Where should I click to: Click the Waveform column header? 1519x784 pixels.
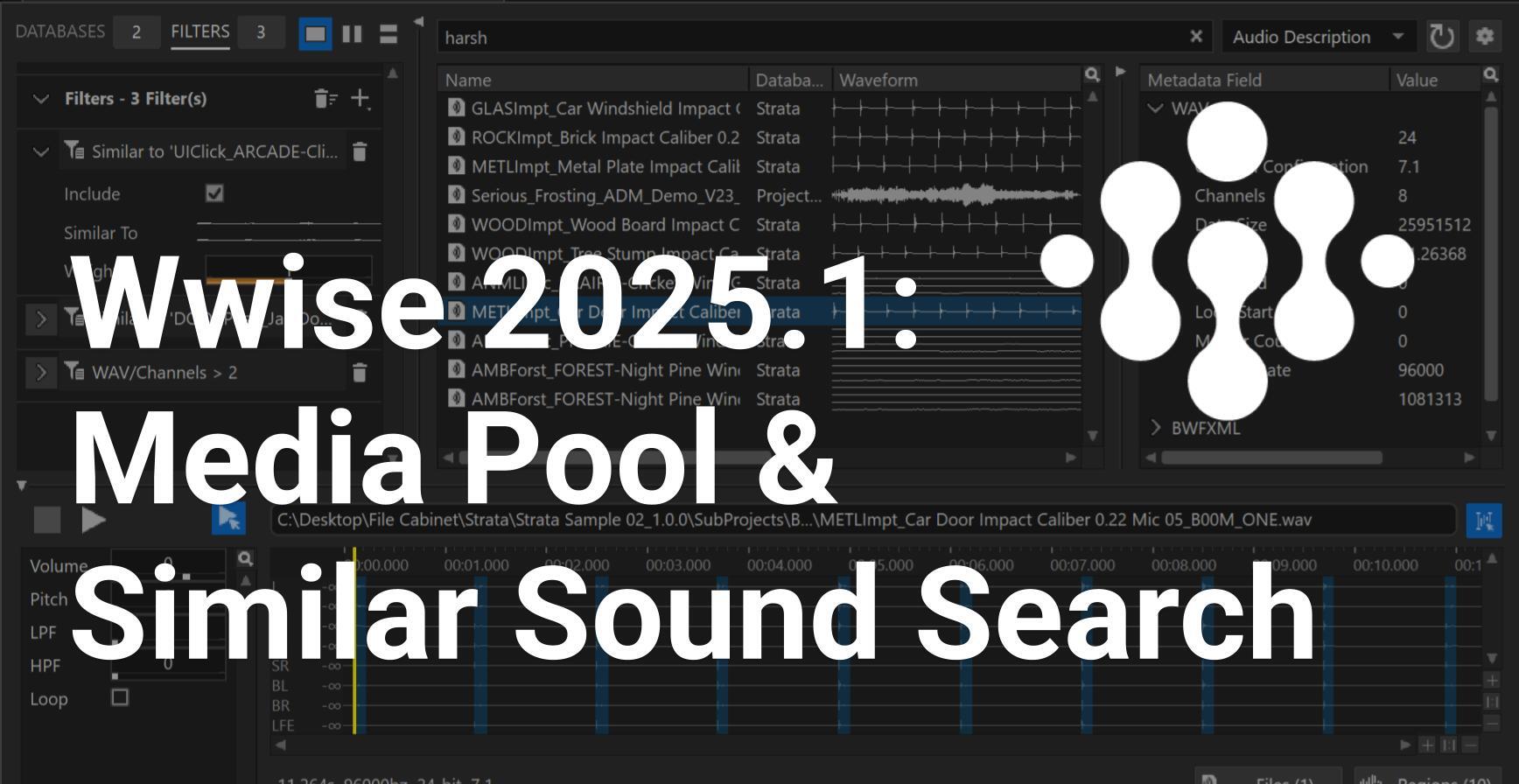pos(957,80)
